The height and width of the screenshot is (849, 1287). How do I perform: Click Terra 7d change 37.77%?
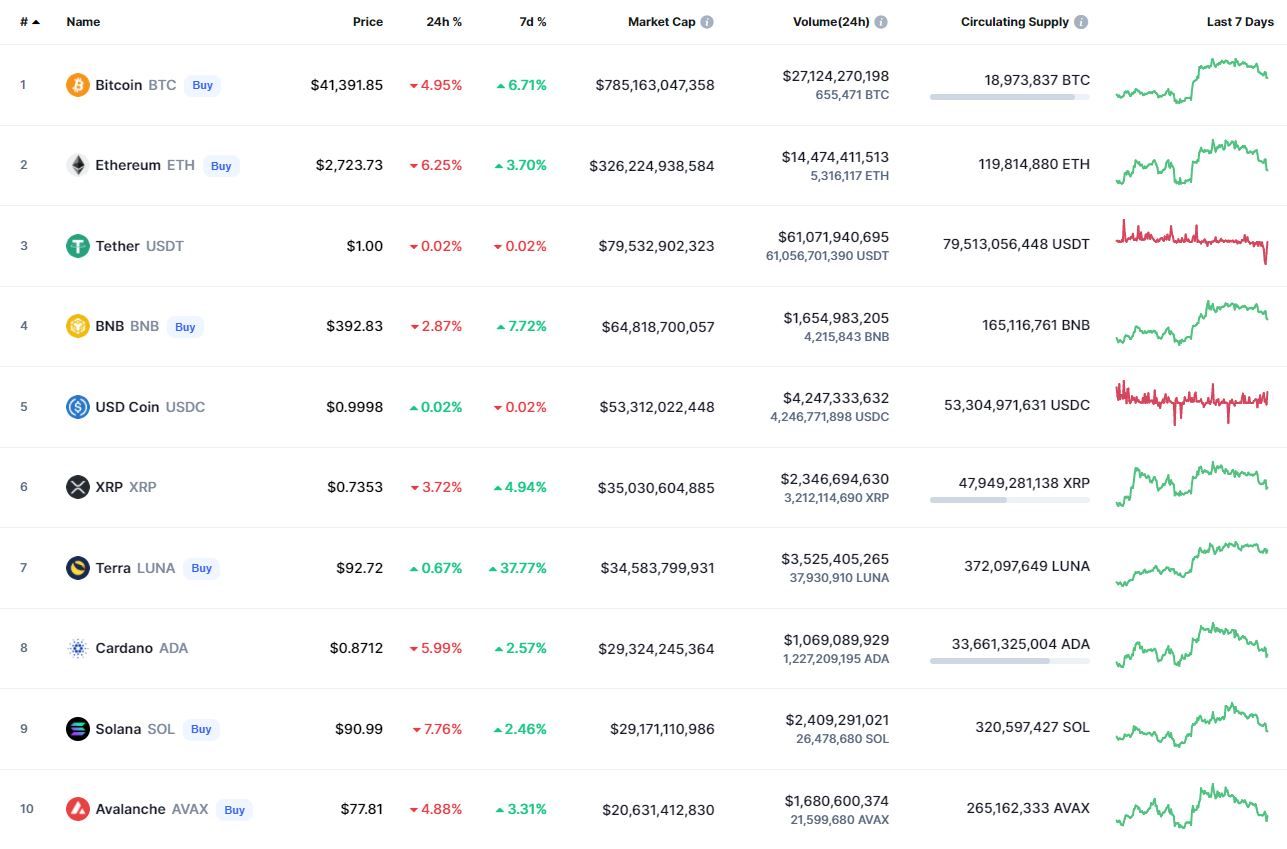click(518, 568)
